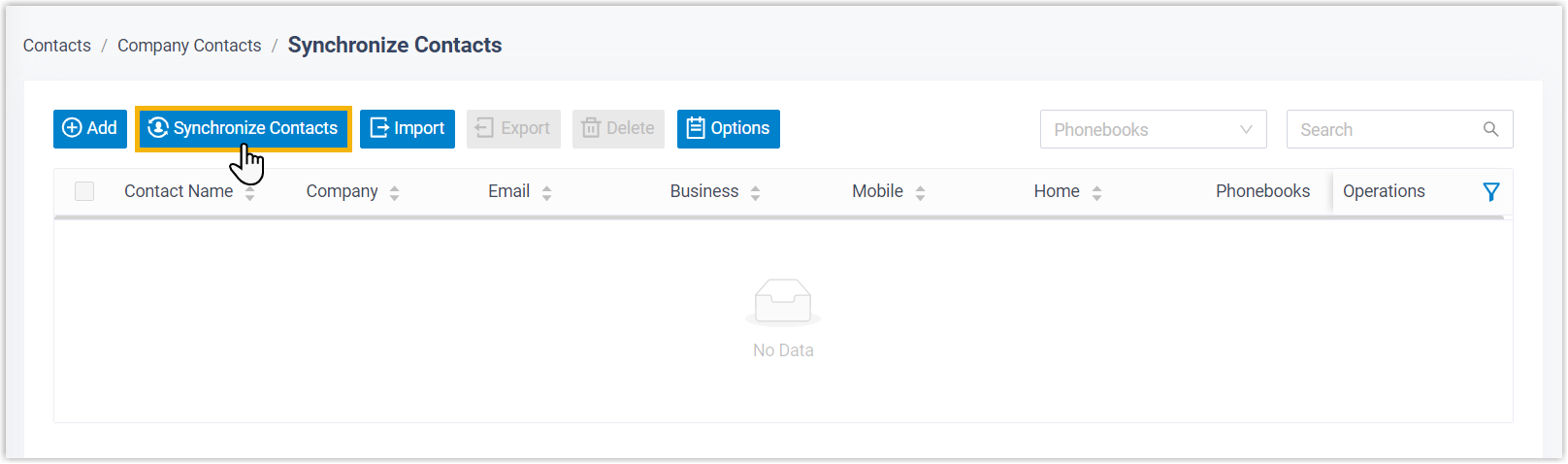Click the Synchronize Contacts button
The image size is (1568, 464).
[x=244, y=129]
